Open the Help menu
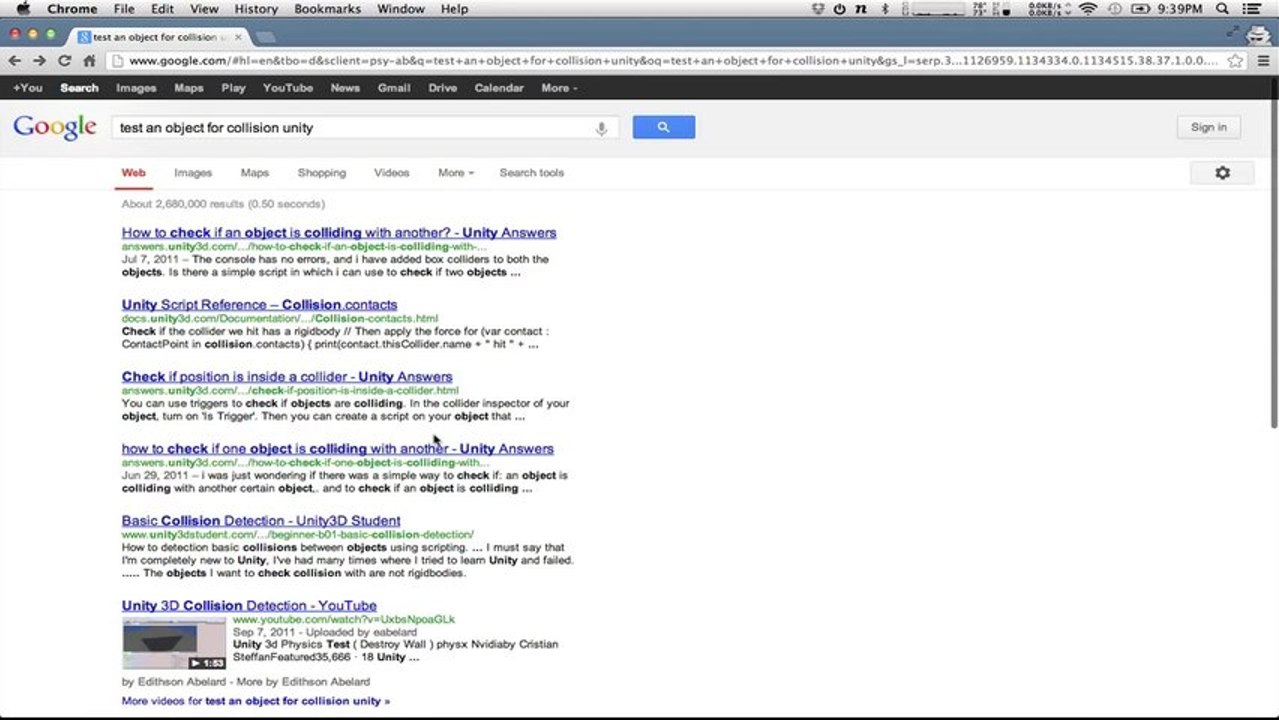1279x720 pixels. (454, 9)
